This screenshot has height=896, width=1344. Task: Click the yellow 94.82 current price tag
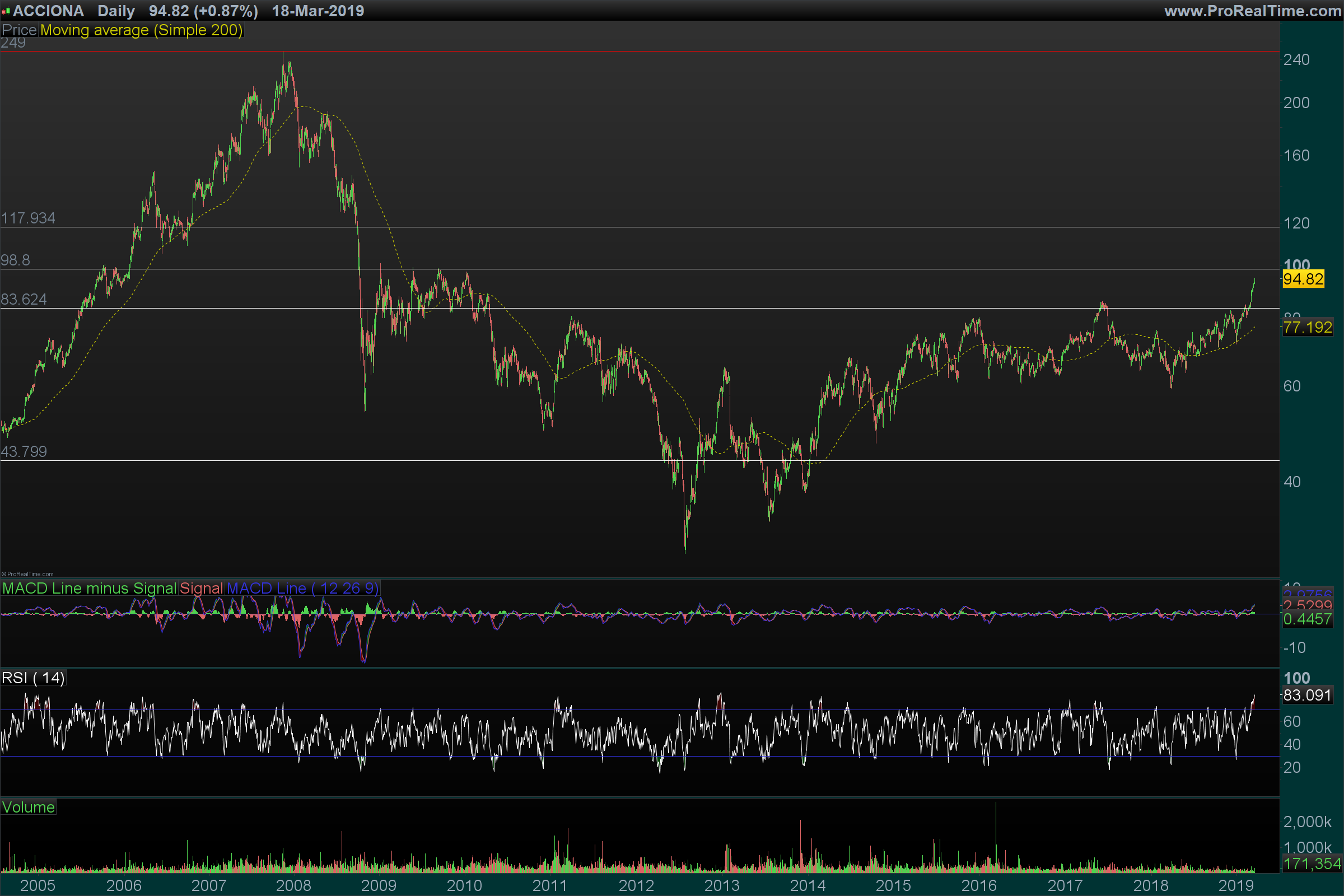tap(1303, 279)
